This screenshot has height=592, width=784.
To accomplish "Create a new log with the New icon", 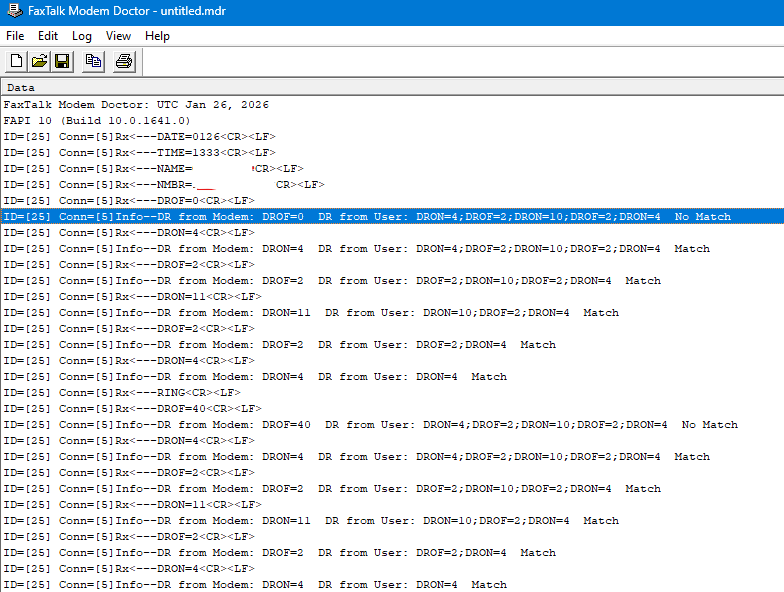I will (16, 62).
